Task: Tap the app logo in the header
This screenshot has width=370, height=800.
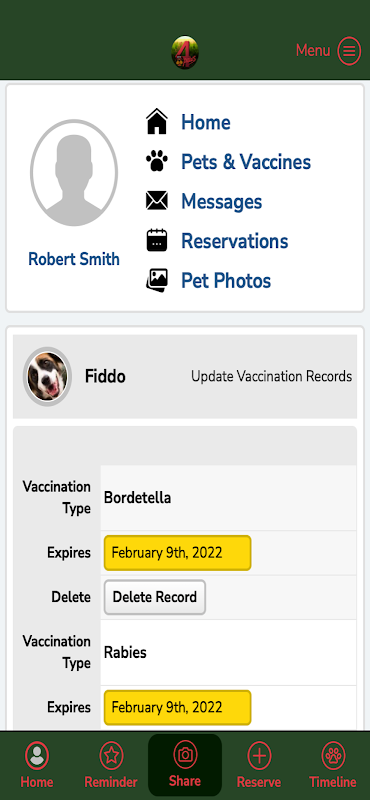Action: tap(185, 52)
